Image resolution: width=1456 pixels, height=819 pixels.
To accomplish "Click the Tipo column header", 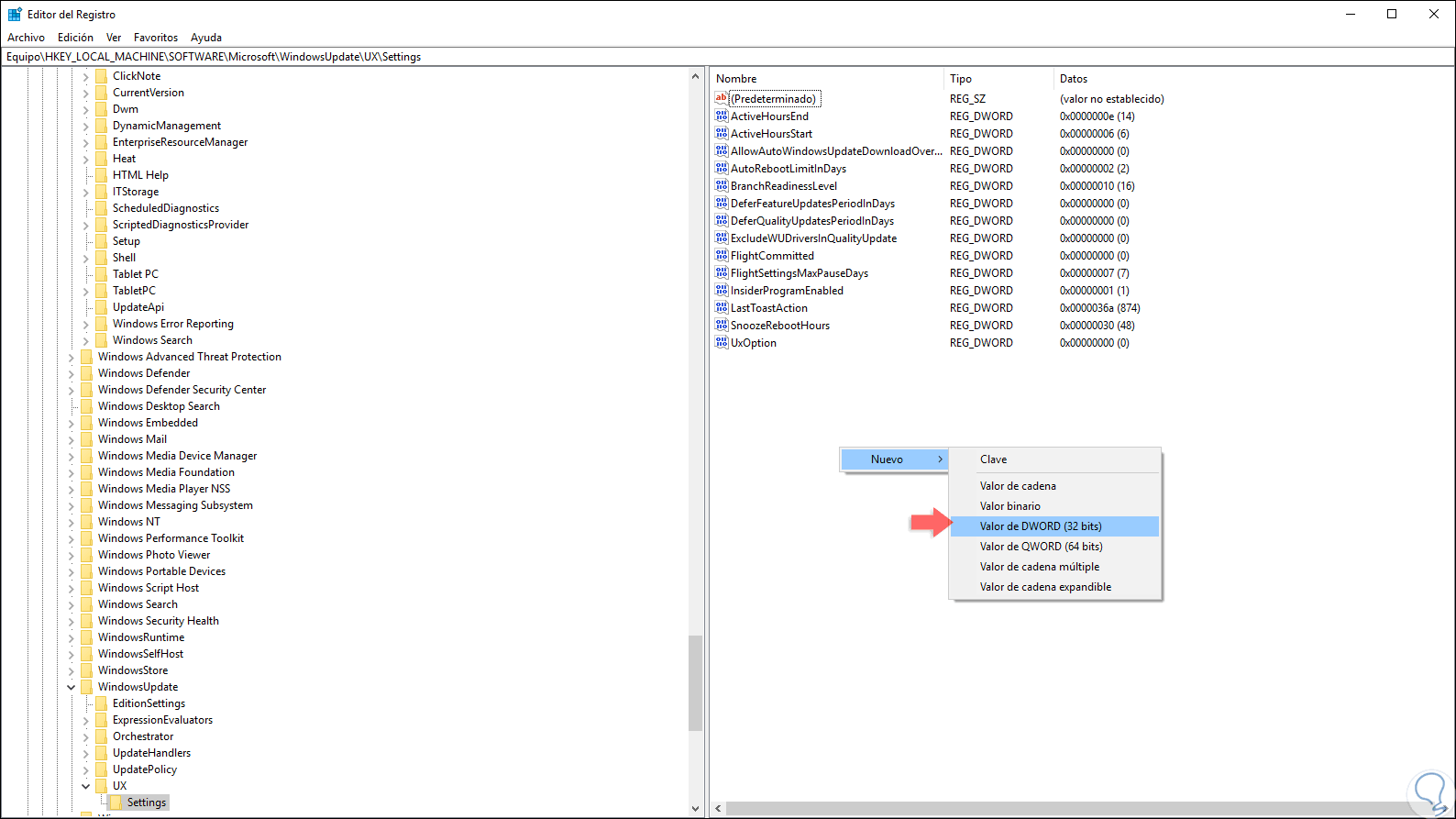I will (998, 79).
